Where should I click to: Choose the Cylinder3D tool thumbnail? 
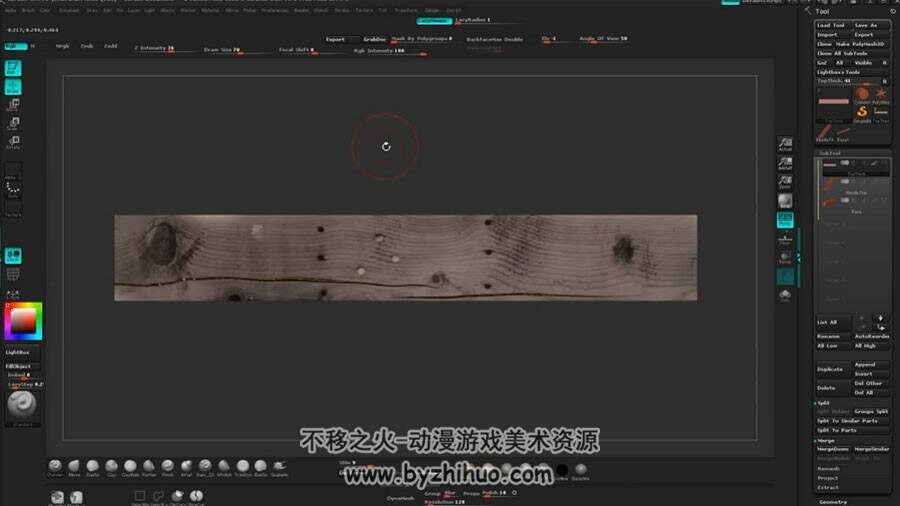pyautogui.click(x=862, y=95)
